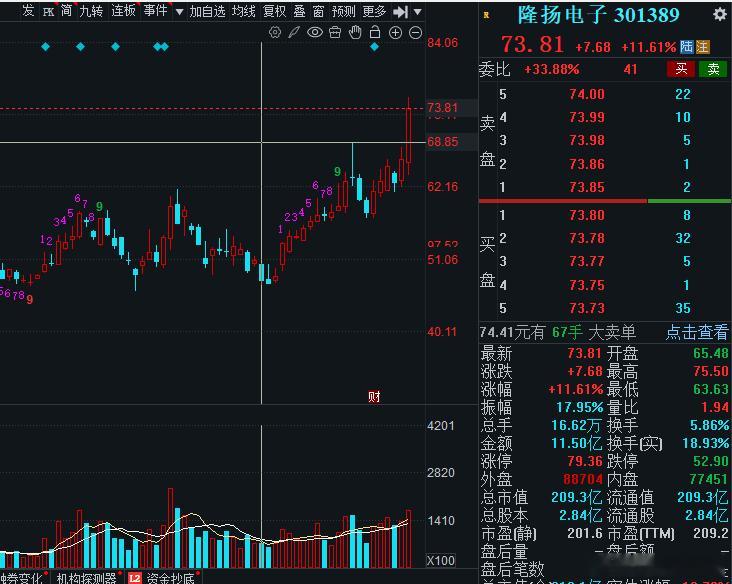Open the 机构探测器 bottom tab
Screen dimensions: 732x584
(x=86, y=578)
